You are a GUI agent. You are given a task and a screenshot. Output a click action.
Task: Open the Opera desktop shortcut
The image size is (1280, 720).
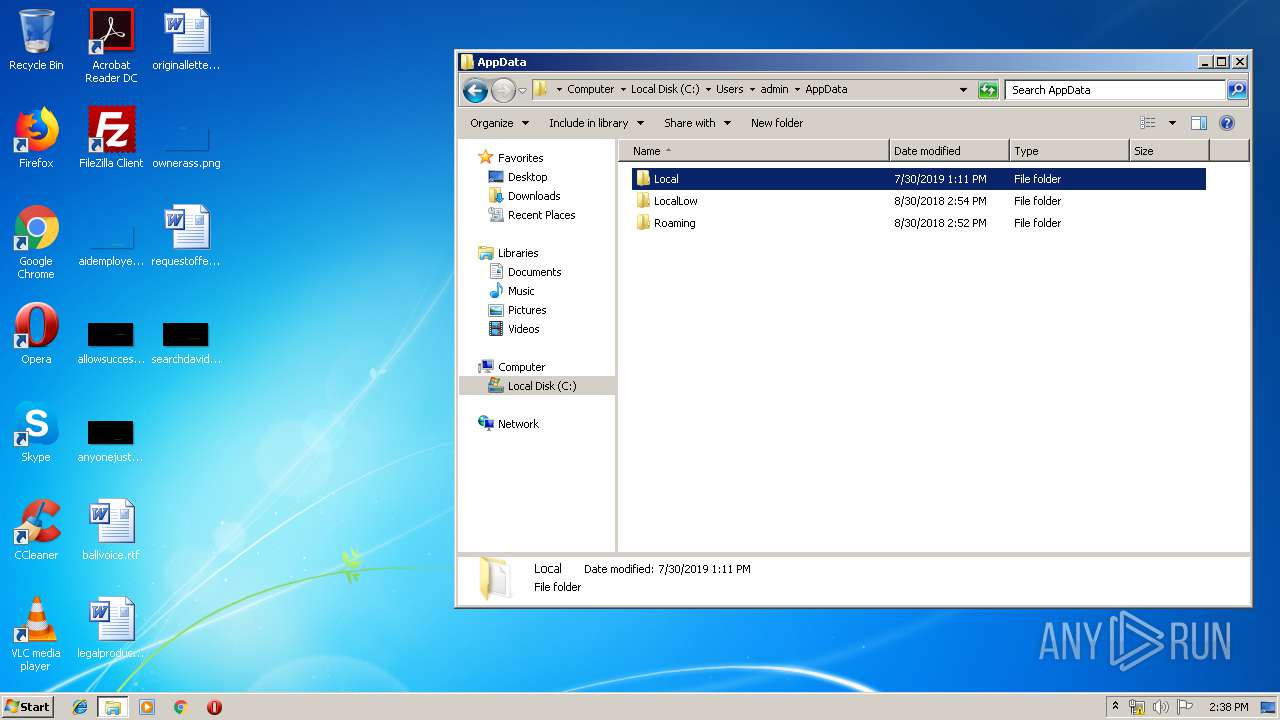coord(36,334)
